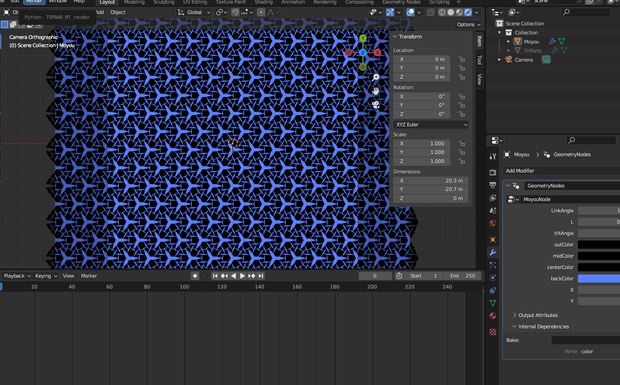Toggle X-ray viewport display

pyautogui.click(x=431, y=12)
